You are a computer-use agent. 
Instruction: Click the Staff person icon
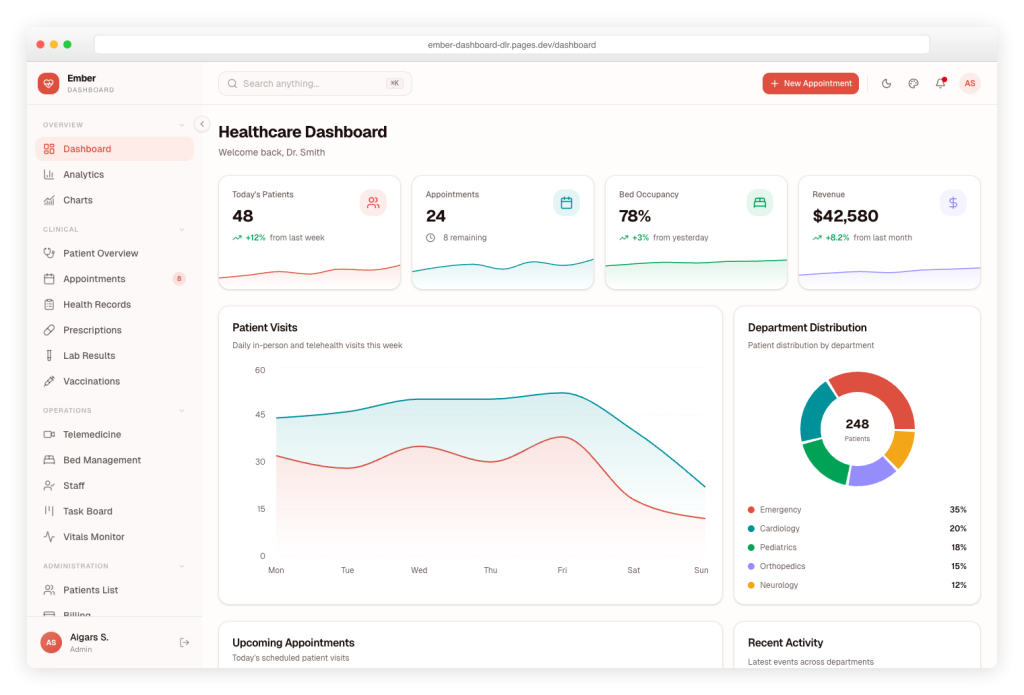[x=49, y=485]
